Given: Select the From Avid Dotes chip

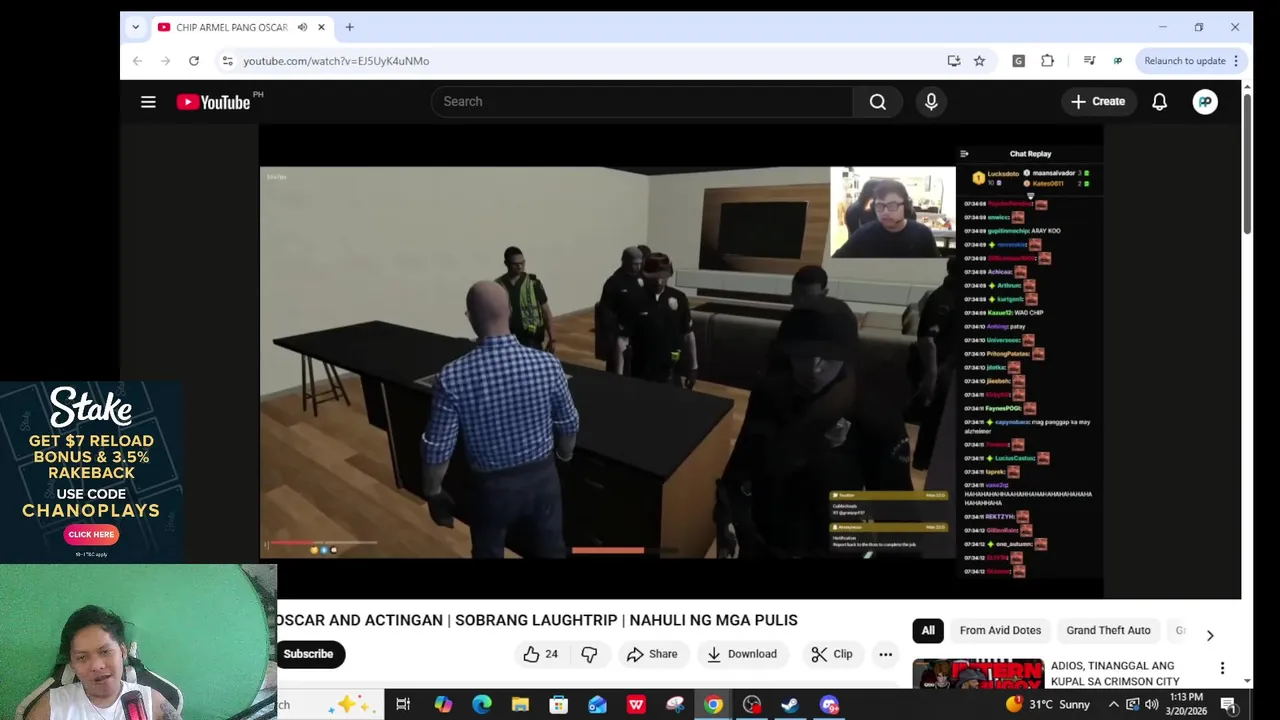Looking at the screenshot, I should click(1000, 630).
